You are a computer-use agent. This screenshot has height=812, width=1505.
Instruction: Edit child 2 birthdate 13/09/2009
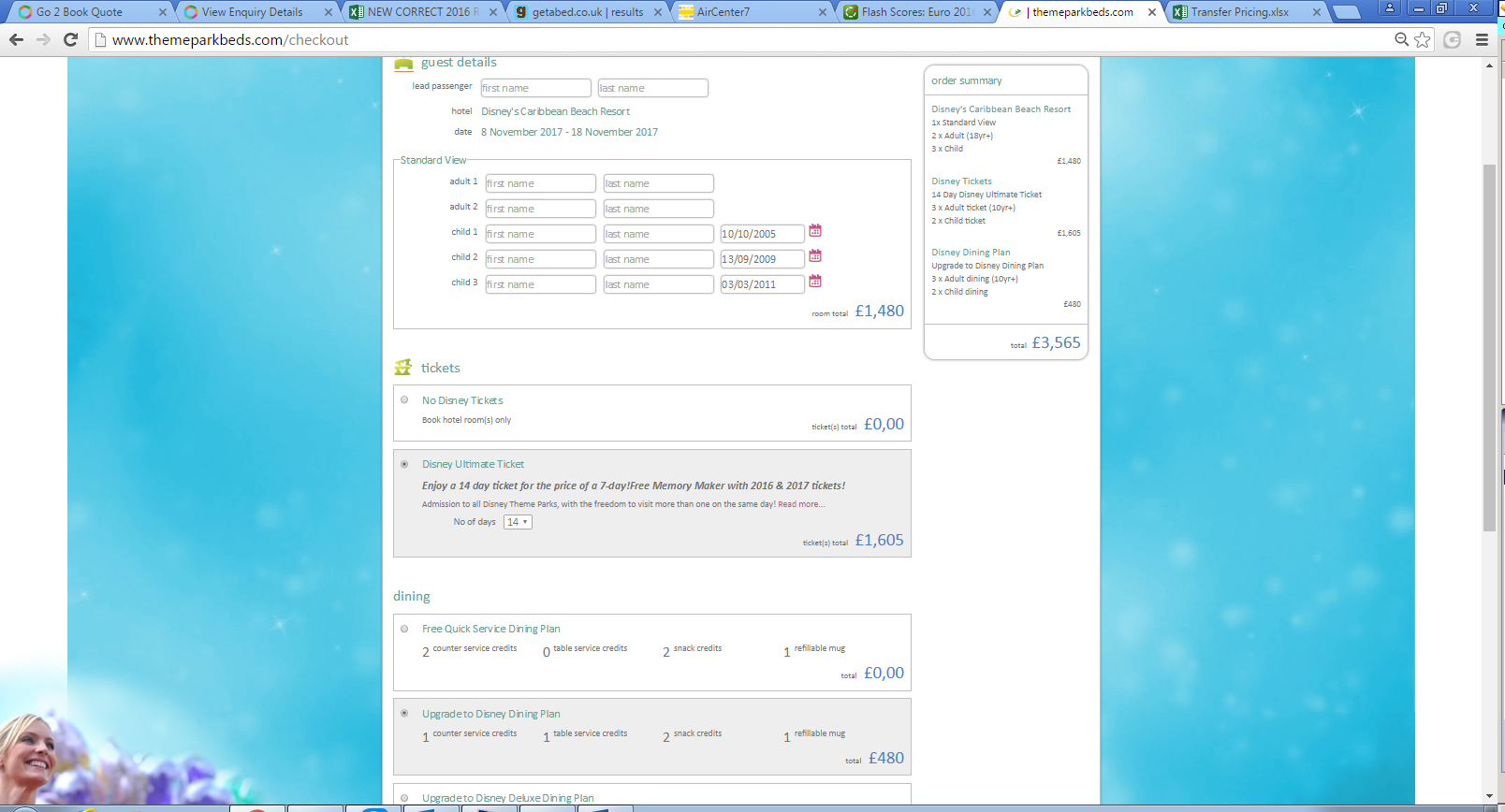(x=763, y=259)
